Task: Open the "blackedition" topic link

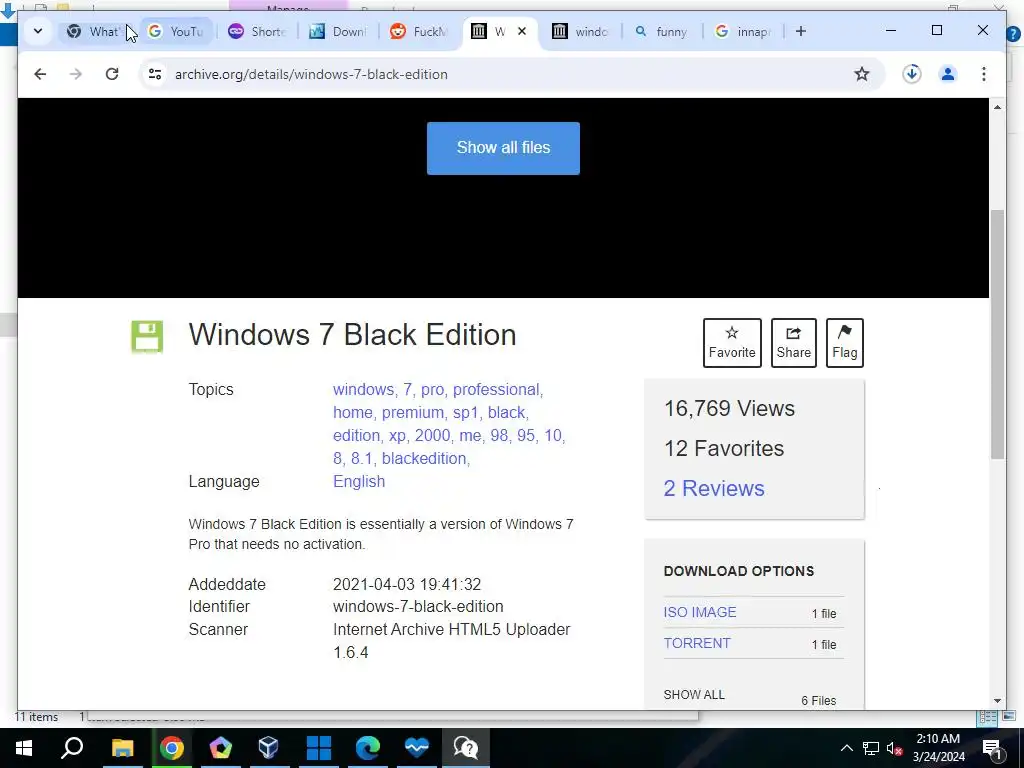Action: (x=424, y=458)
